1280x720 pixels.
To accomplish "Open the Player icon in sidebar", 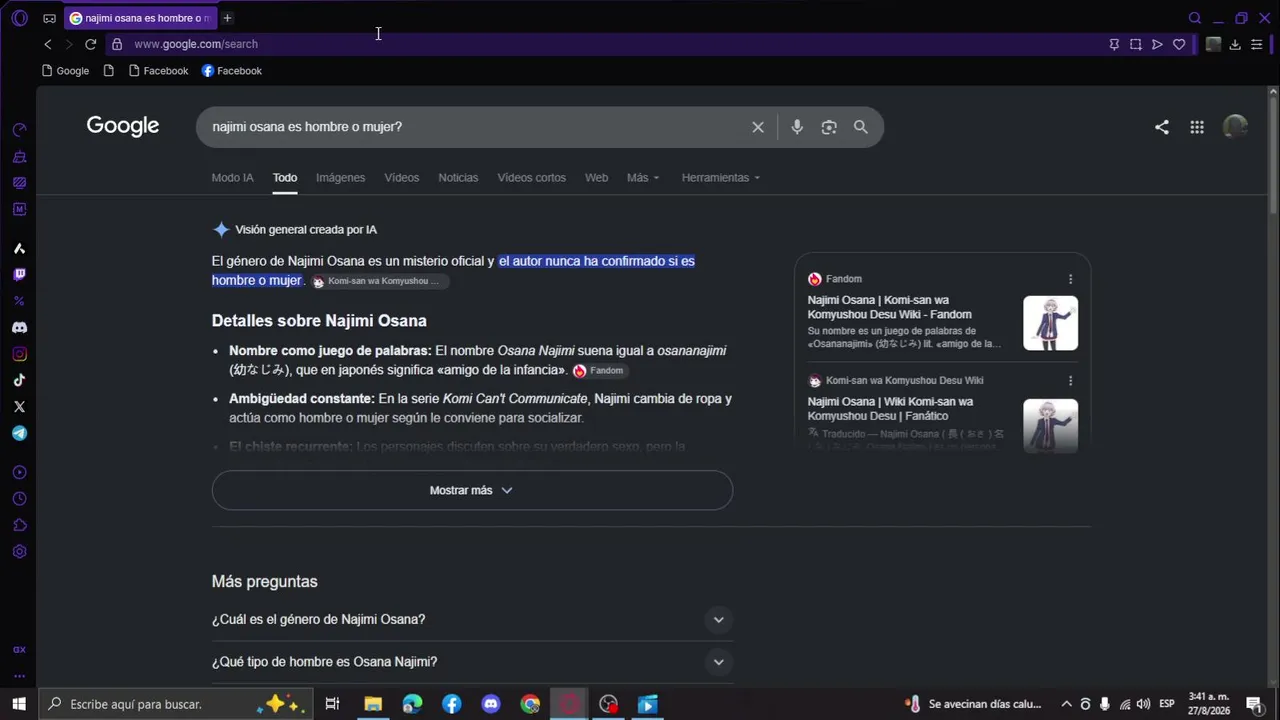I will click(19, 473).
